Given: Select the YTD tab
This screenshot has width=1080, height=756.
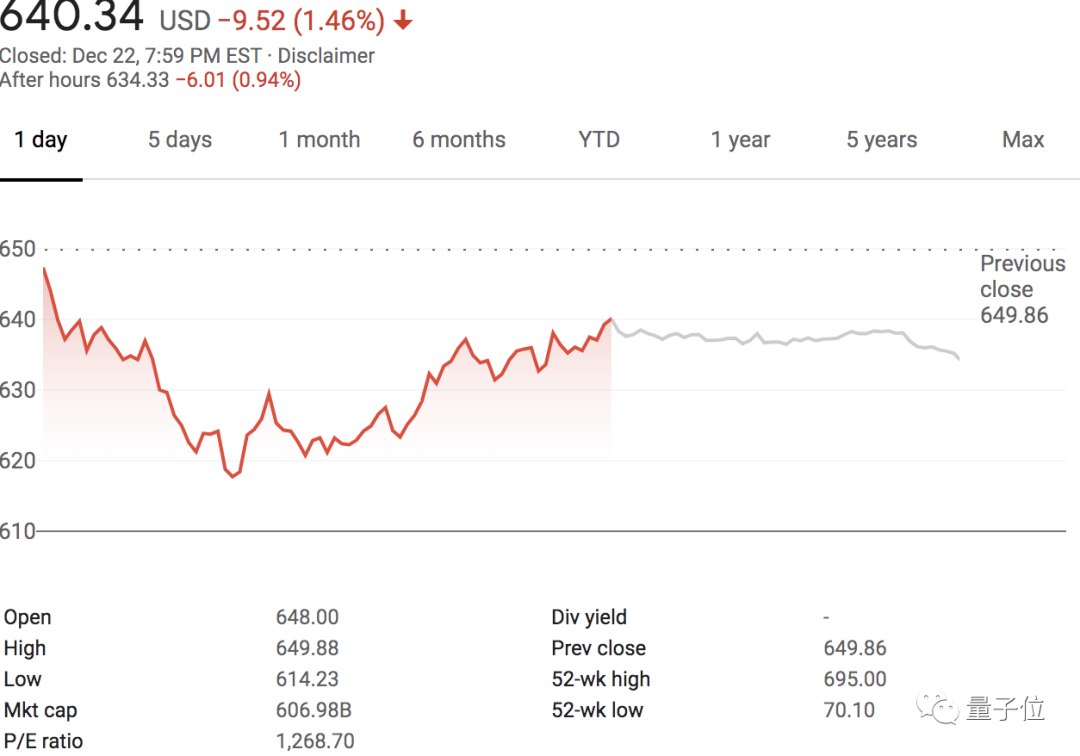Looking at the screenshot, I should [x=599, y=140].
